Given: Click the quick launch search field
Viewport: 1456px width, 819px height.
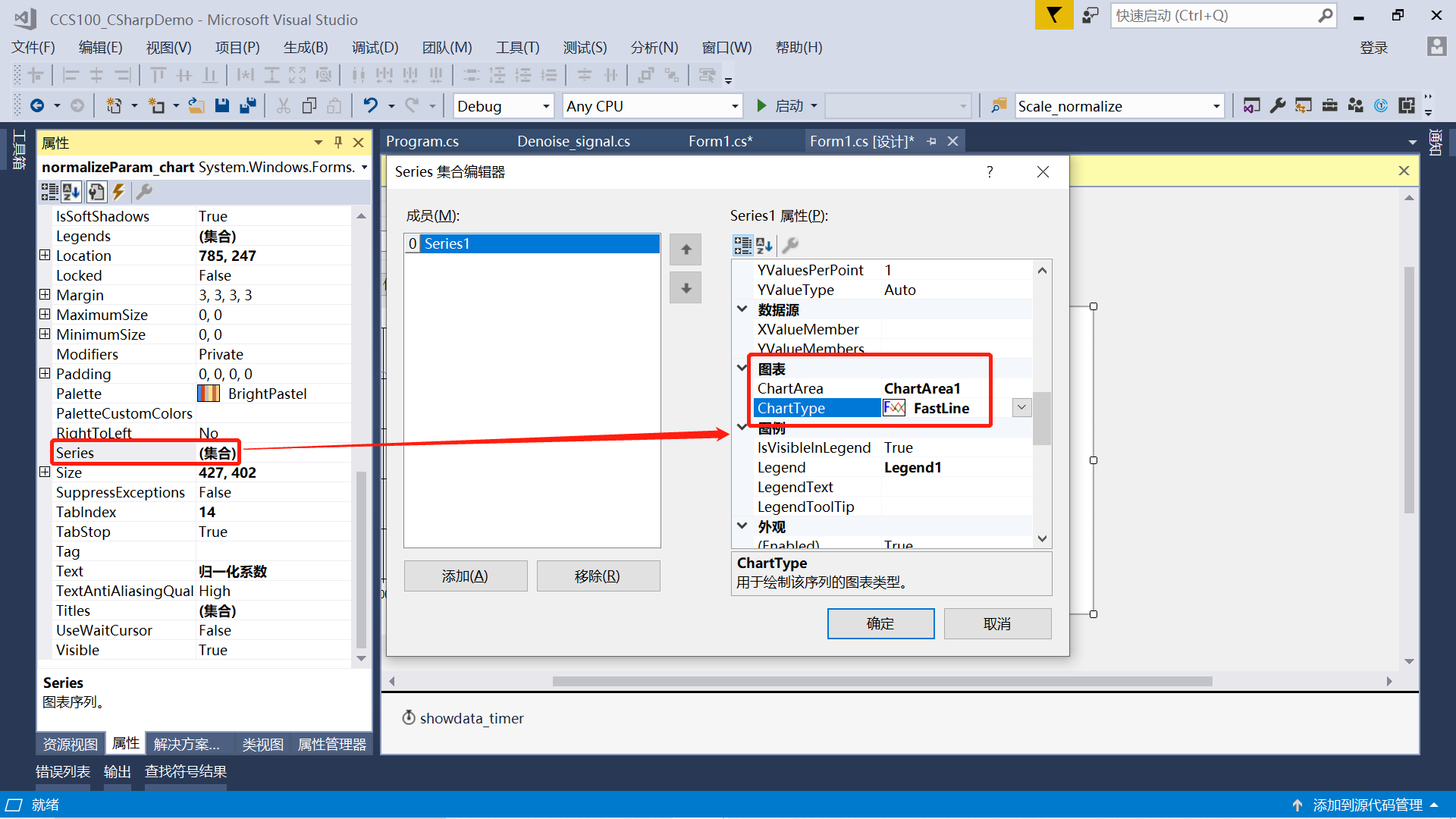Looking at the screenshot, I should tap(1213, 16).
